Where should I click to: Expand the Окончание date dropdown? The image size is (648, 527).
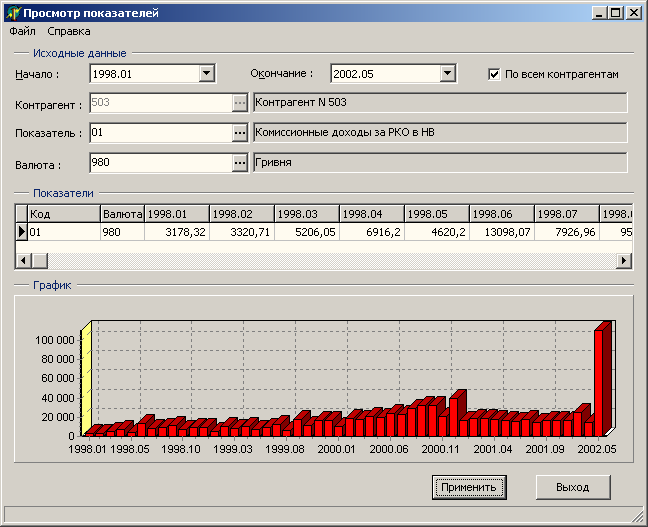pos(447,74)
